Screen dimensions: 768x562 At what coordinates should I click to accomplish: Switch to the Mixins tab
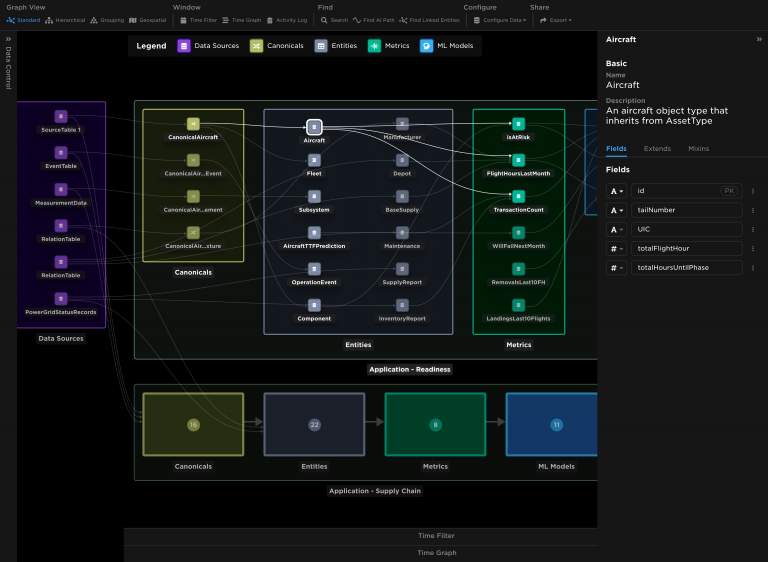pos(698,148)
